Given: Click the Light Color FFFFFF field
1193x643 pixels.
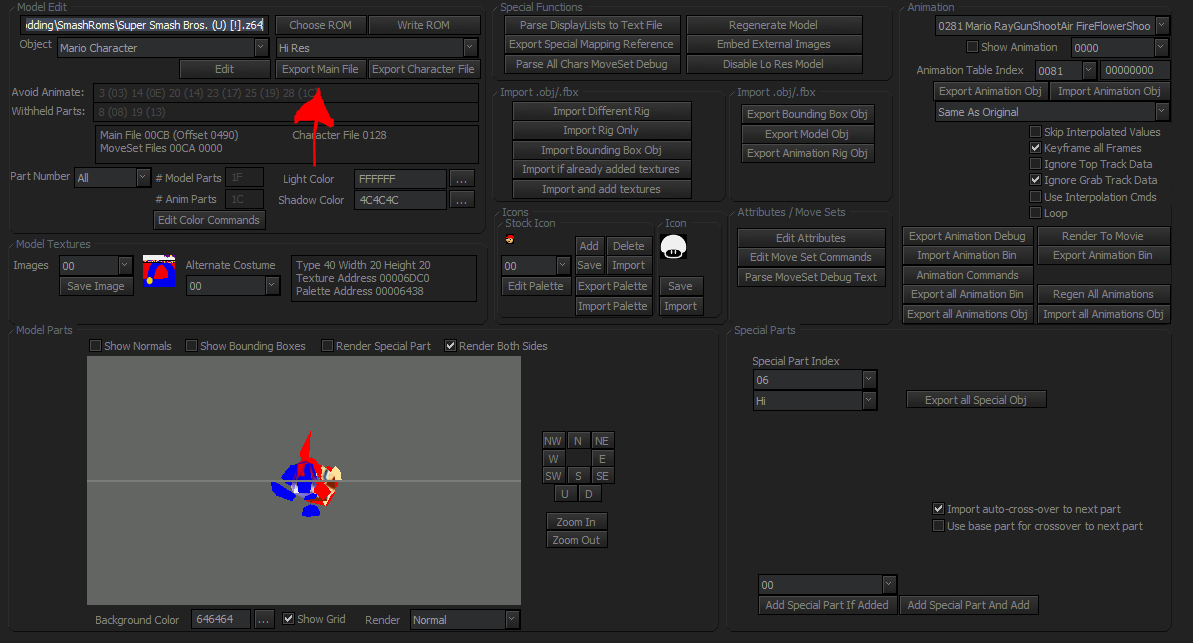Looking at the screenshot, I should (x=400, y=179).
